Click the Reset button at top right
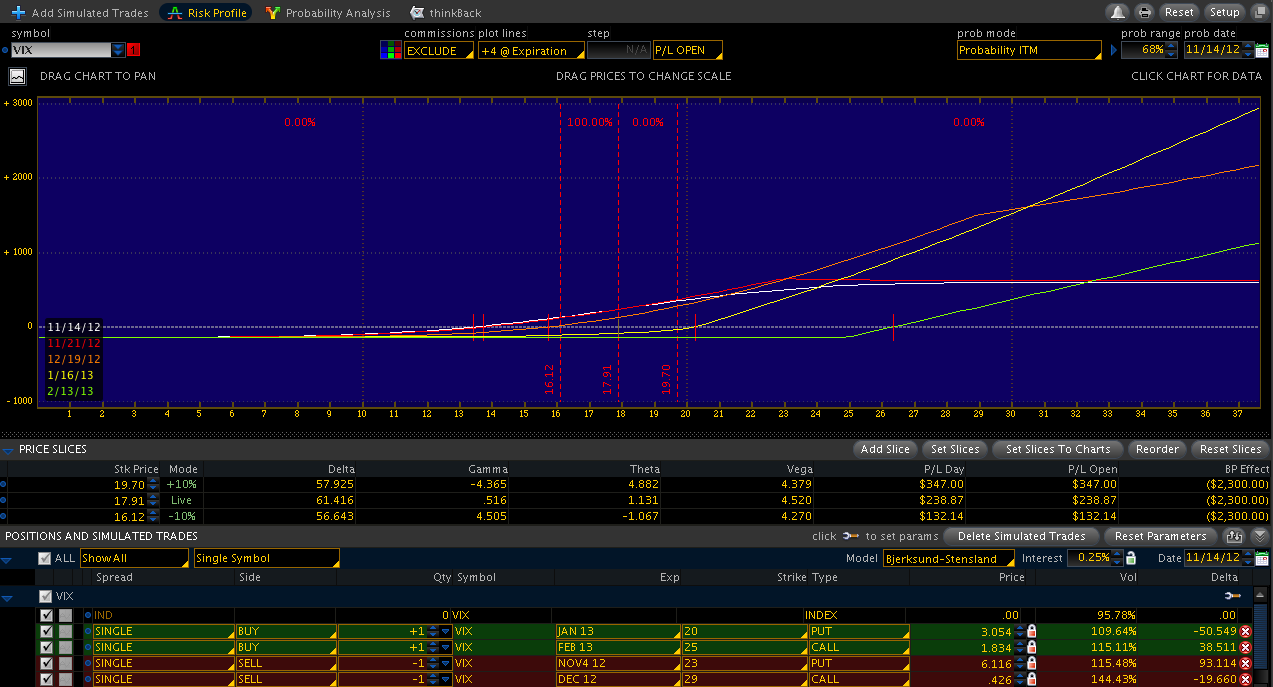The height and width of the screenshot is (687, 1273). pyautogui.click(x=1180, y=12)
